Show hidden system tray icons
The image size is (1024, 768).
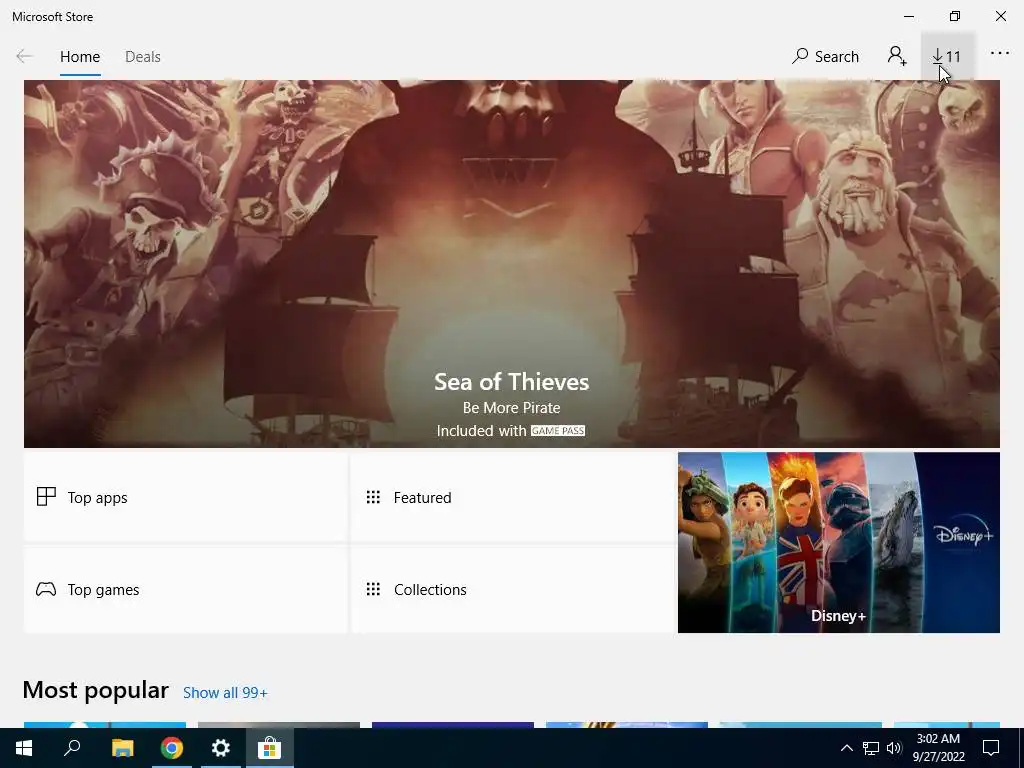click(846, 748)
